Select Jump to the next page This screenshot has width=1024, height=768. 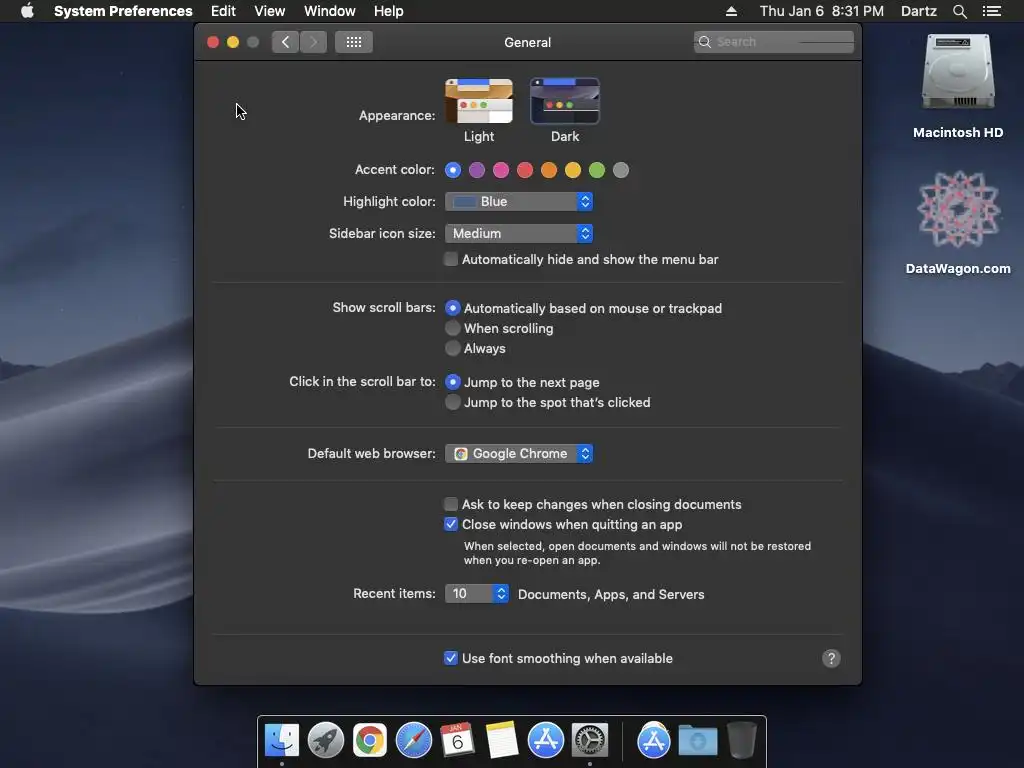[x=453, y=381]
